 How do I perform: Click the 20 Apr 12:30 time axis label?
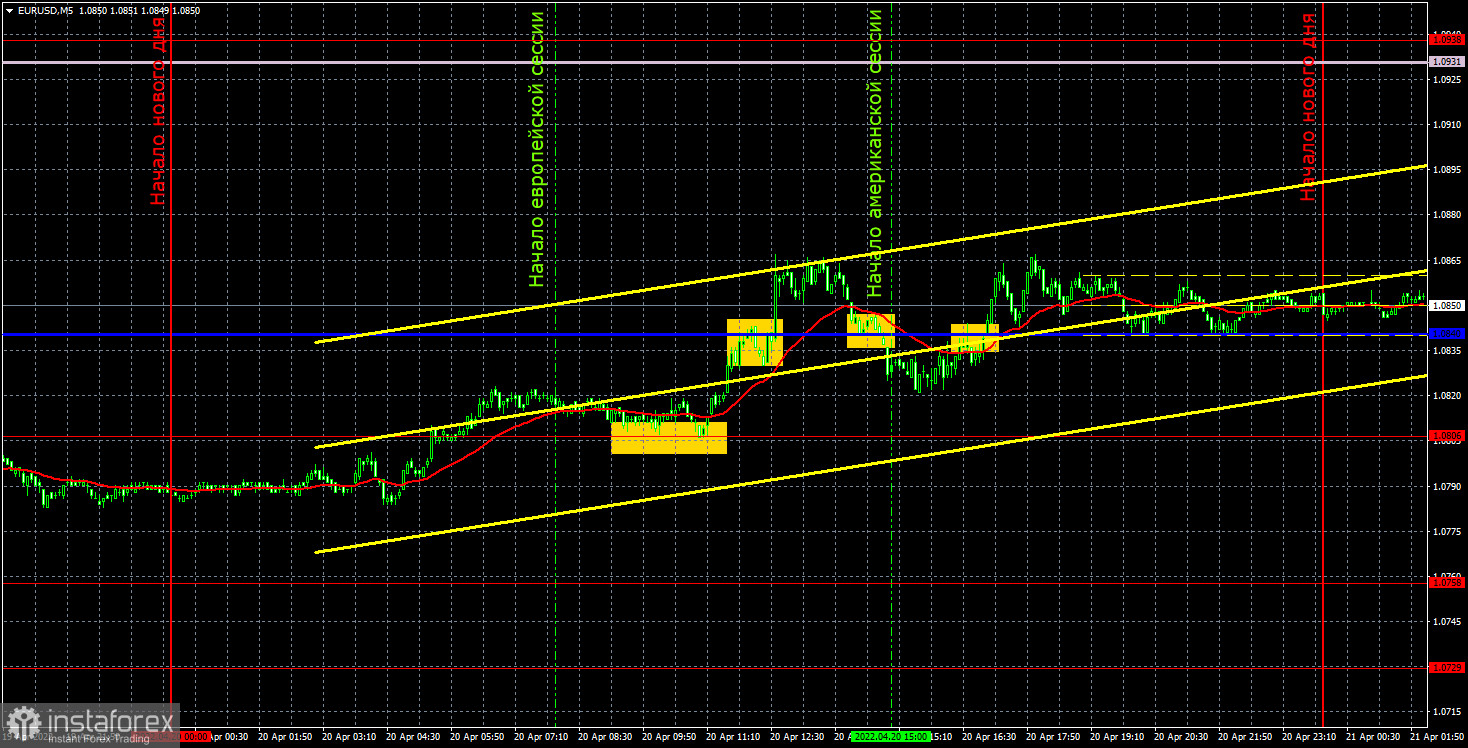tap(799, 736)
